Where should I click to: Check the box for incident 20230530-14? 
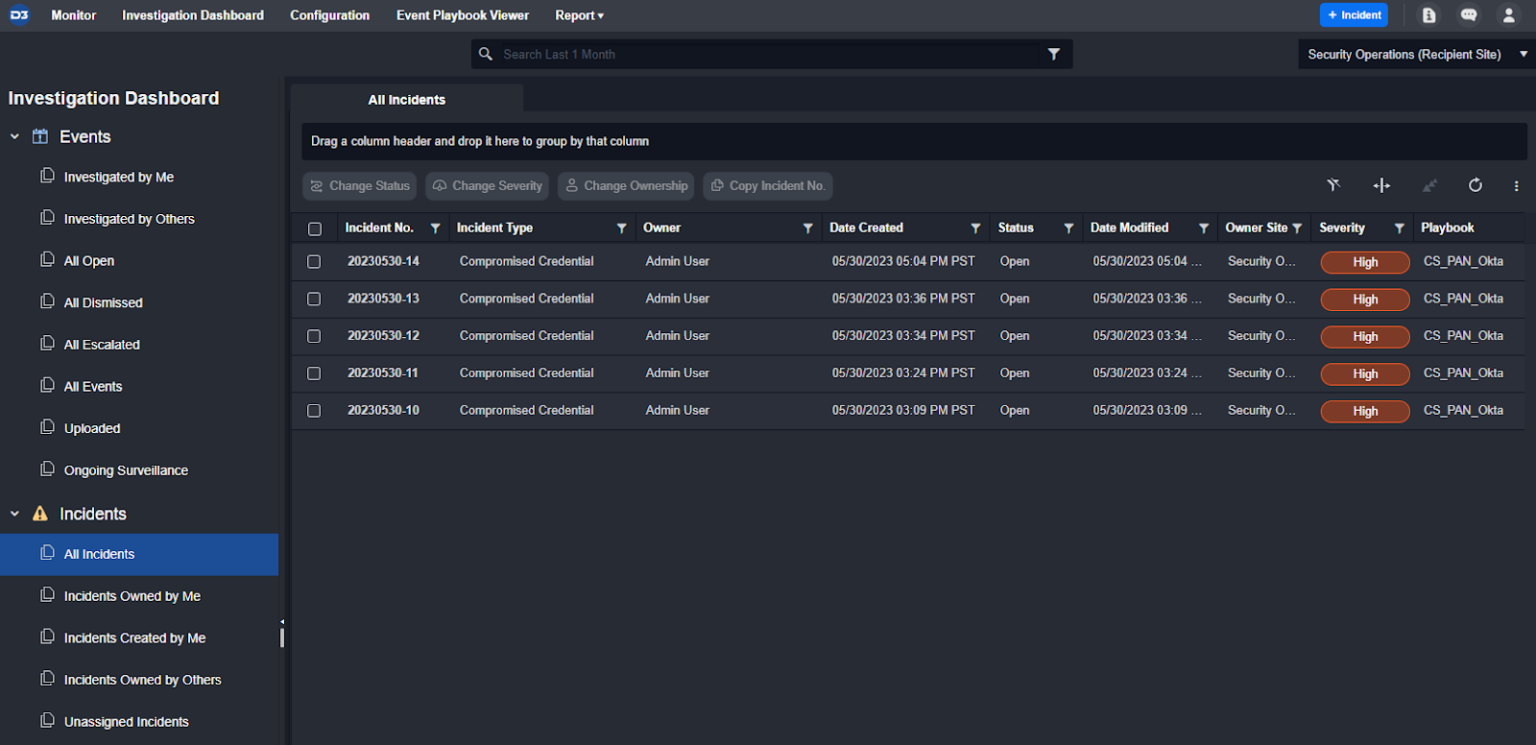pyautogui.click(x=314, y=262)
